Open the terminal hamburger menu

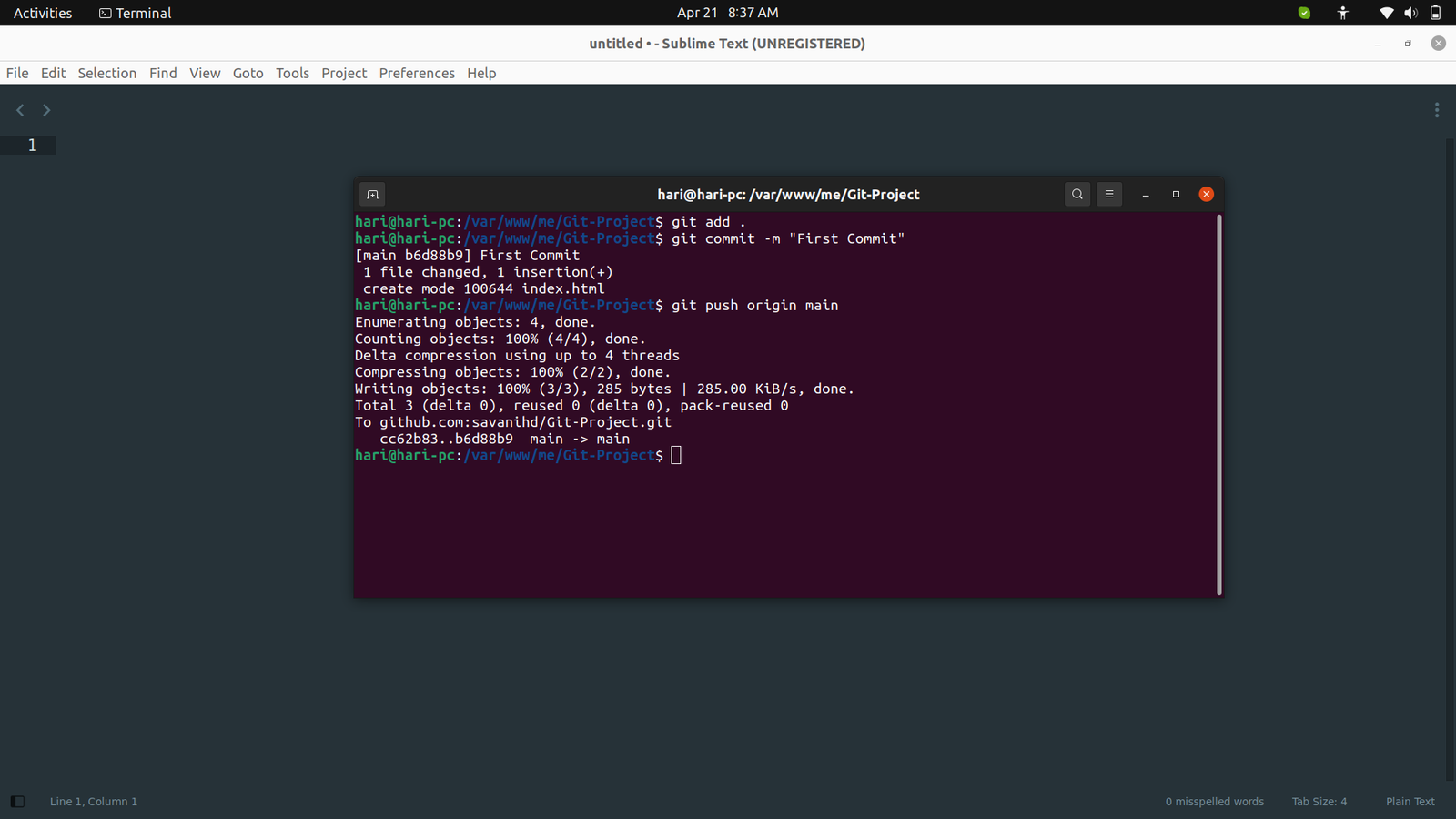tap(1108, 194)
